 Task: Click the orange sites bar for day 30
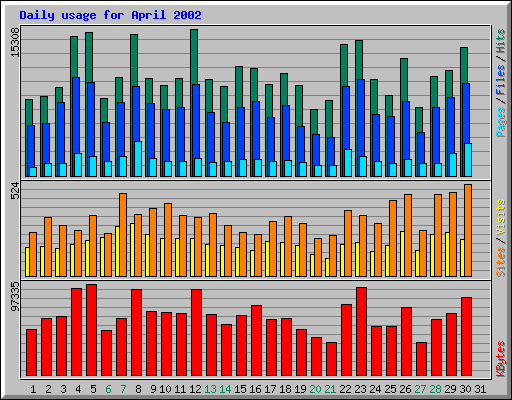click(468, 230)
